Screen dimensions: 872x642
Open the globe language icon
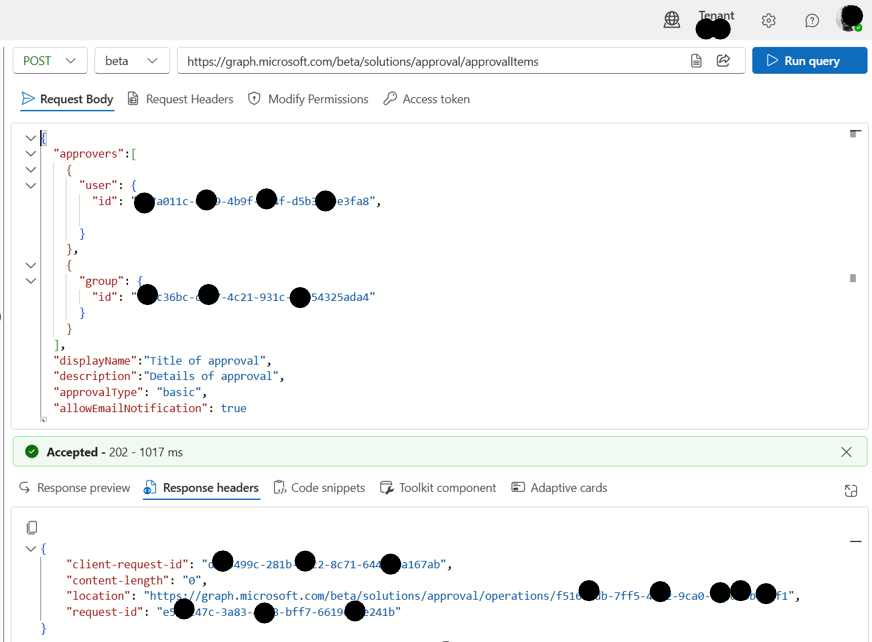tap(672, 20)
